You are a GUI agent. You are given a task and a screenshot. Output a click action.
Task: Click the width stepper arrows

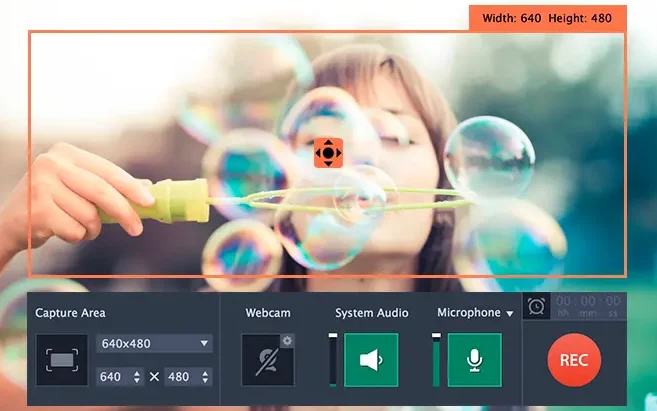(x=137, y=377)
